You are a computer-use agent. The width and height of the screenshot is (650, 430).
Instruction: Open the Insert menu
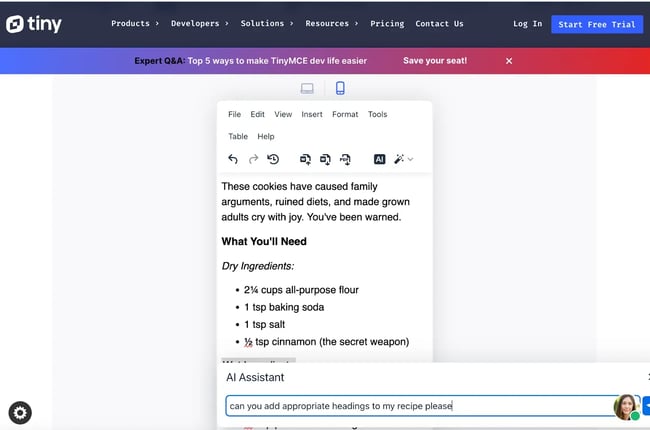312,114
